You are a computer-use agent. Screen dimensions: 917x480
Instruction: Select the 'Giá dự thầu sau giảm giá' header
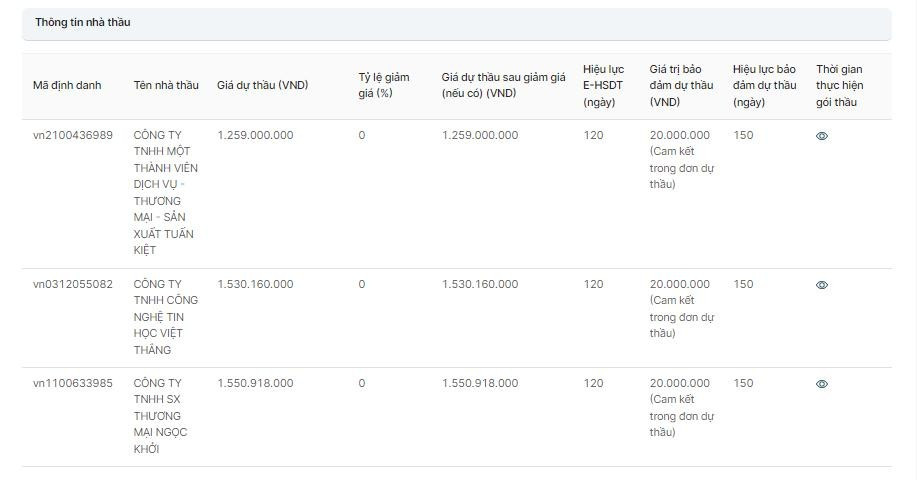coord(503,85)
